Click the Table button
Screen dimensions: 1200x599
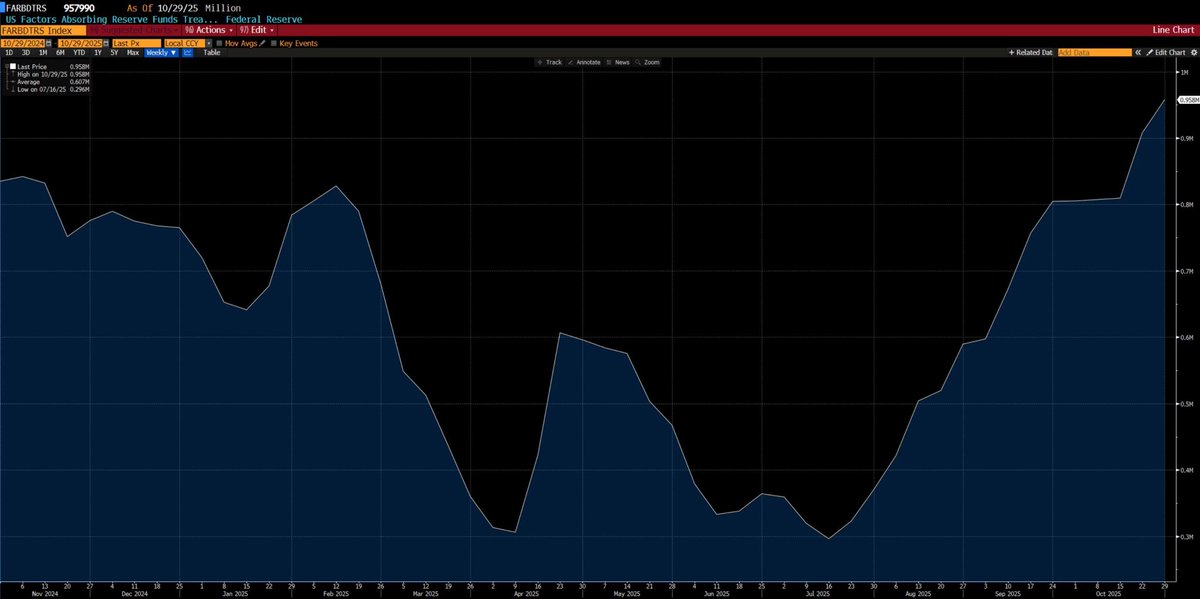coord(210,52)
